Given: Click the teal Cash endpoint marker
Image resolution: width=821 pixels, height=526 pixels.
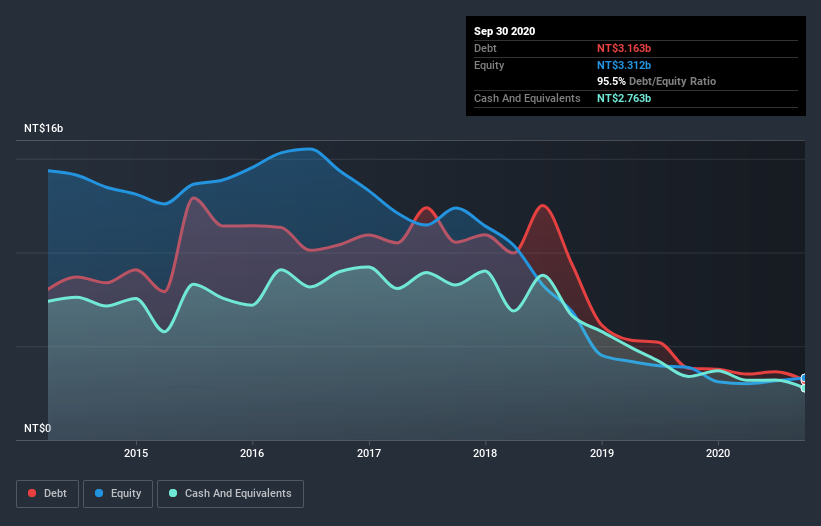Looking at the screenshot, I should coord(804,388).
